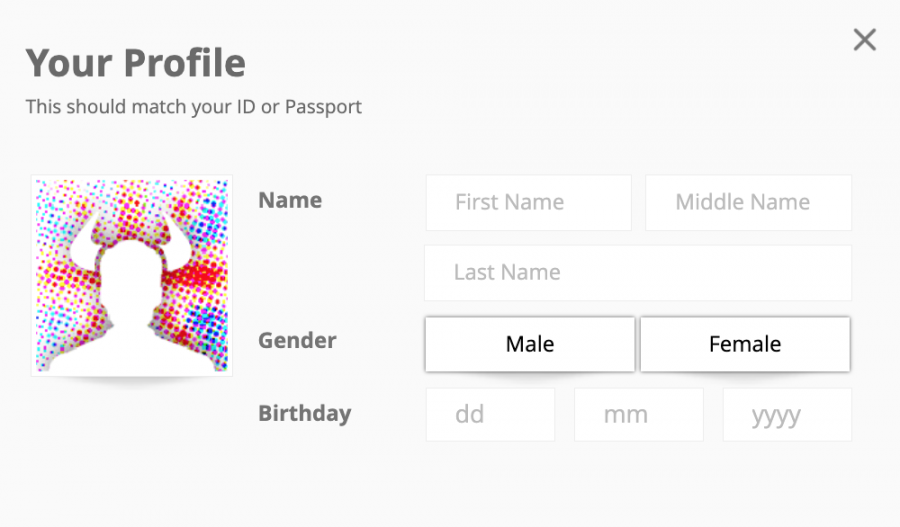Click the mm birthday month field

point(639,414)
